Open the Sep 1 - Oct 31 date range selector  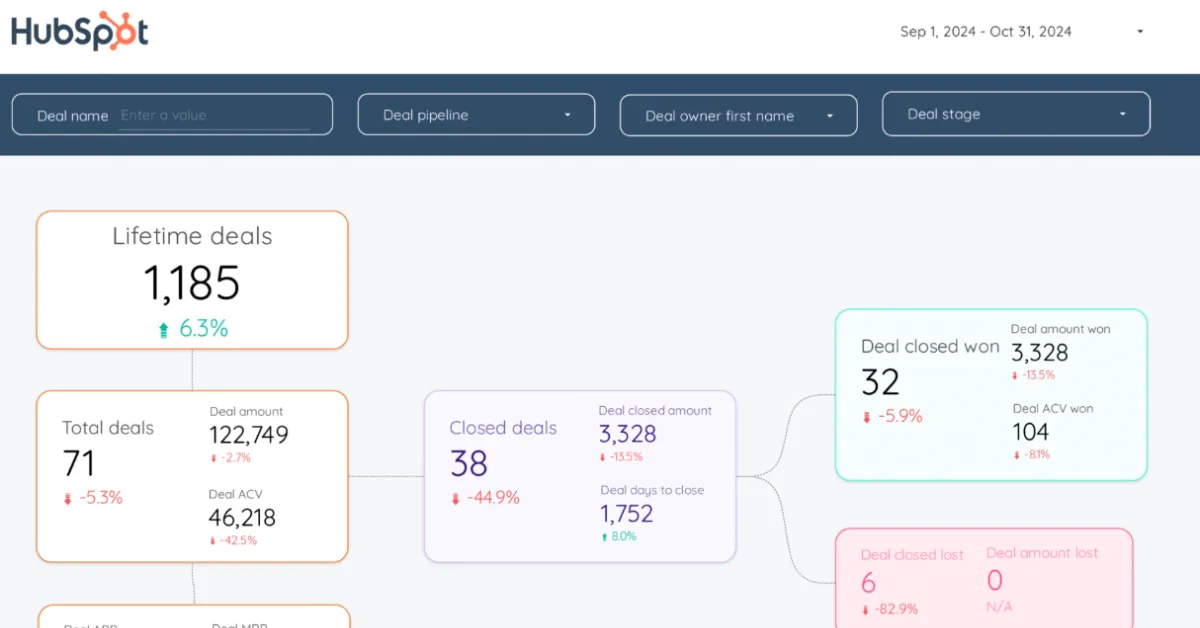(986, 31)
